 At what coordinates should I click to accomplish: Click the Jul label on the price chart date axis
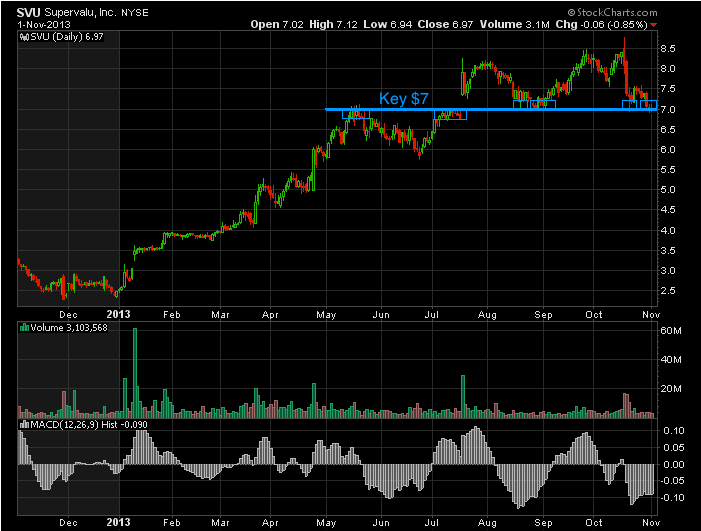click(x=432, y=315)
